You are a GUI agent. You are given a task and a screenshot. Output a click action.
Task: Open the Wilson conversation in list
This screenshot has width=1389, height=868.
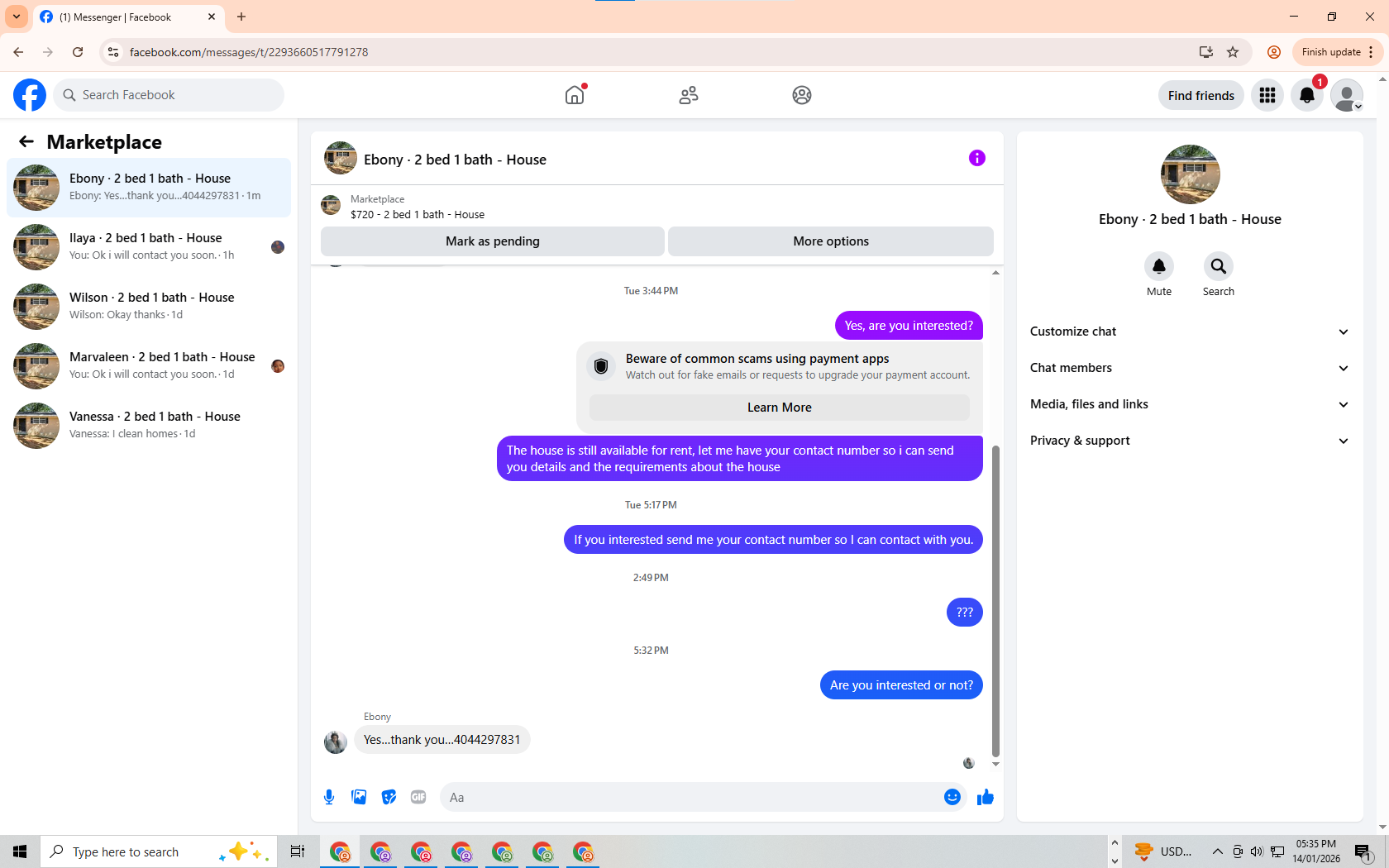pyautogui.click(x=149, y=307)
